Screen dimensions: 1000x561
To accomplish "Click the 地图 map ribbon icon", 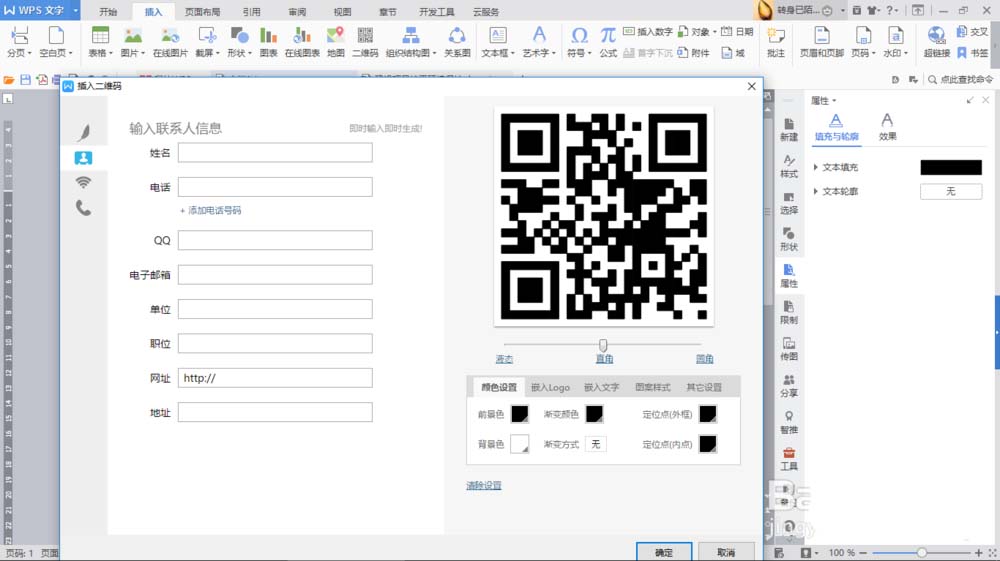I will [335, 42].
